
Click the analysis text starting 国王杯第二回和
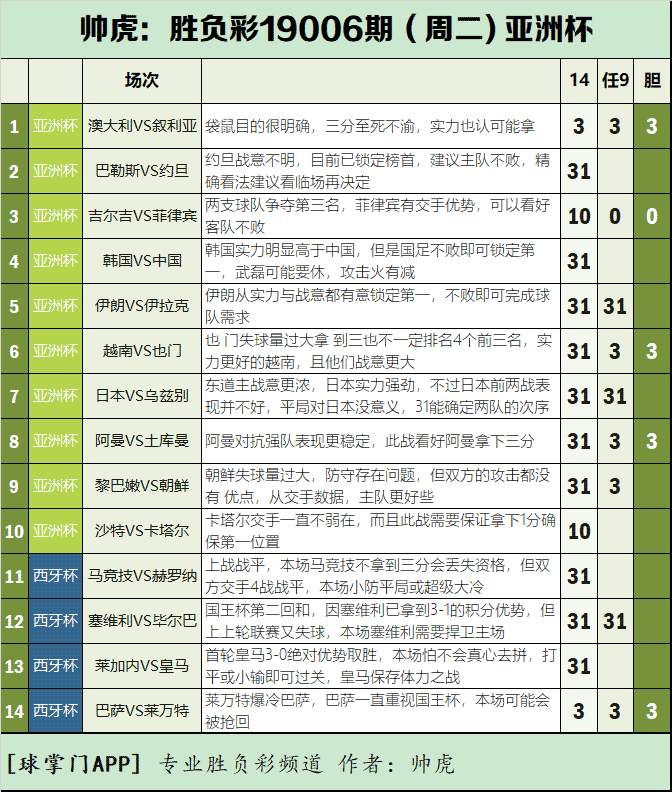[x=380, y=621]
